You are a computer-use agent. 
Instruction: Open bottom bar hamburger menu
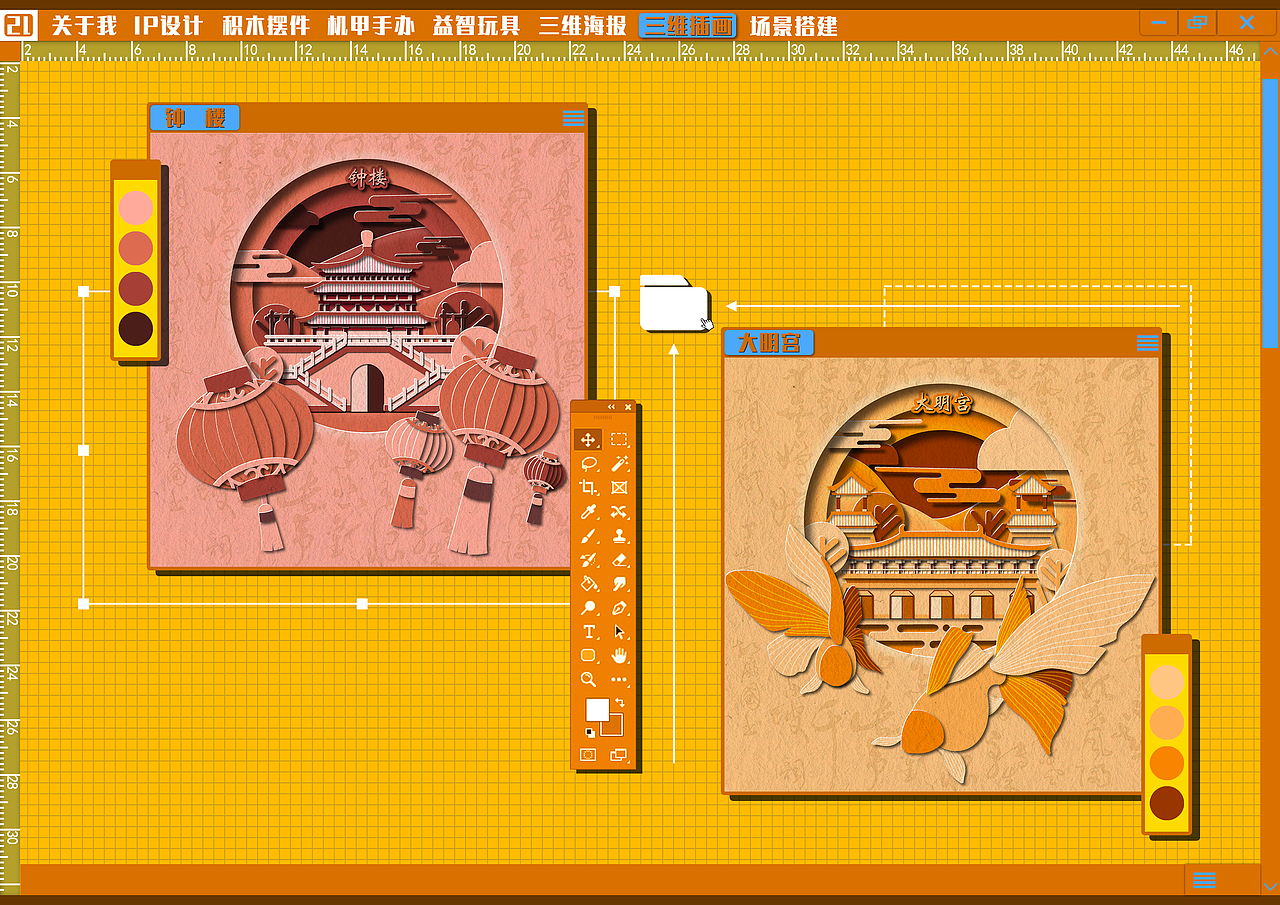coord(1205,880)
